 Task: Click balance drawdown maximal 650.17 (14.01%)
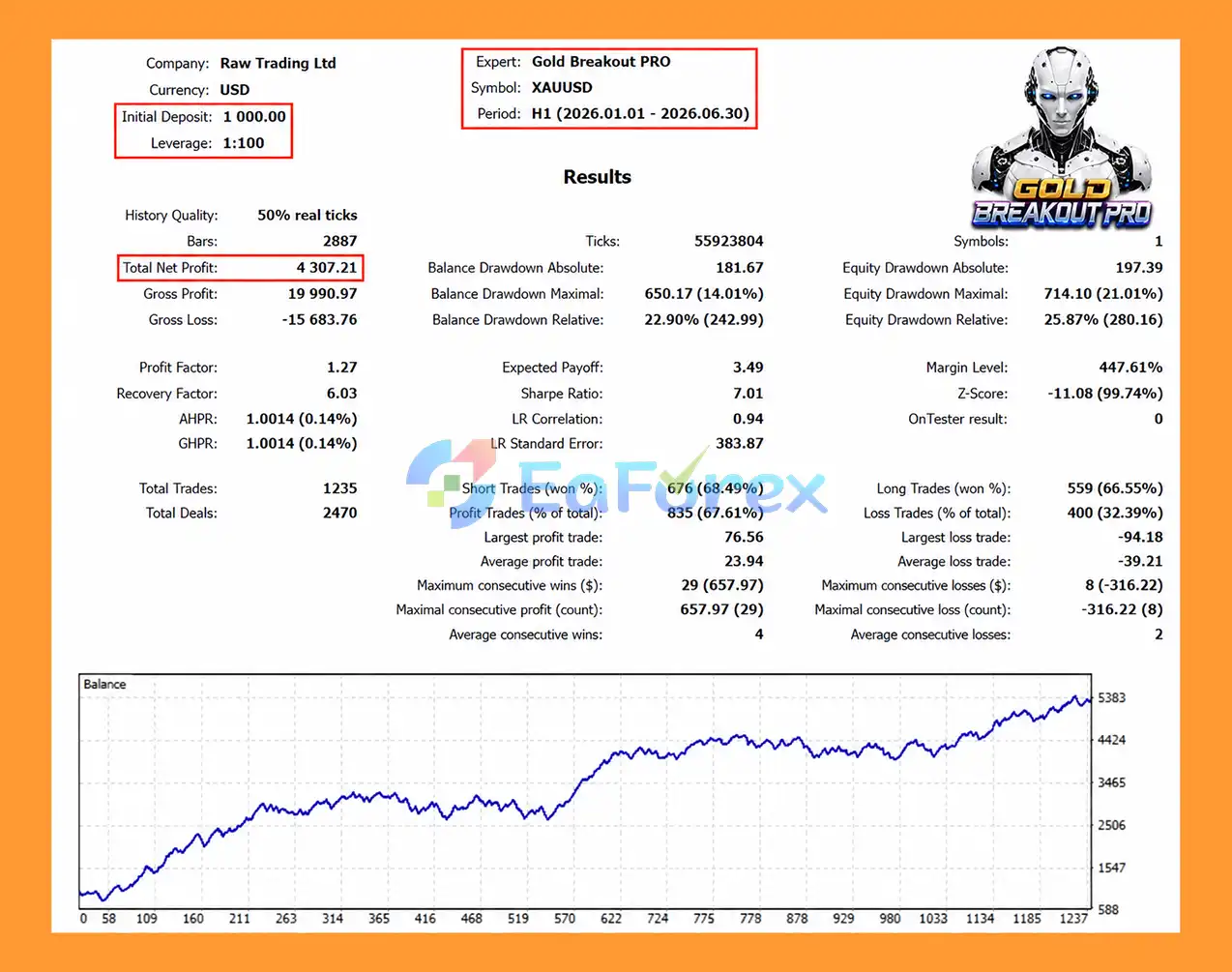704,294
